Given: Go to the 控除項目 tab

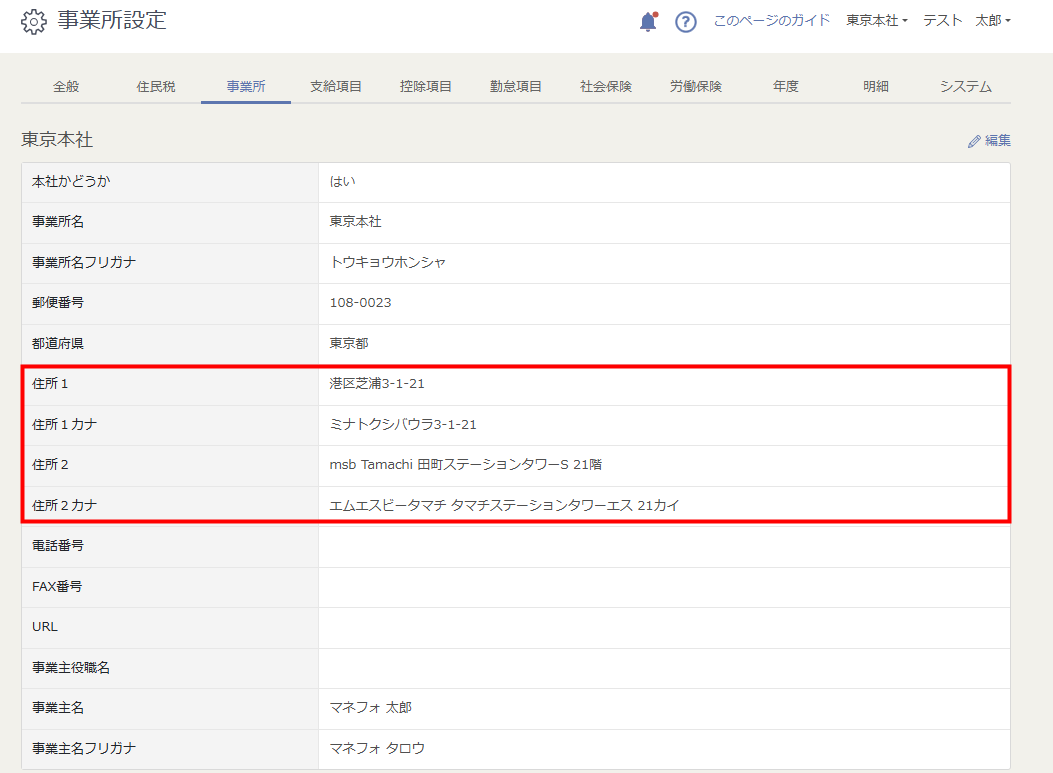Looking at the screenshot, I should pos(426,87).
